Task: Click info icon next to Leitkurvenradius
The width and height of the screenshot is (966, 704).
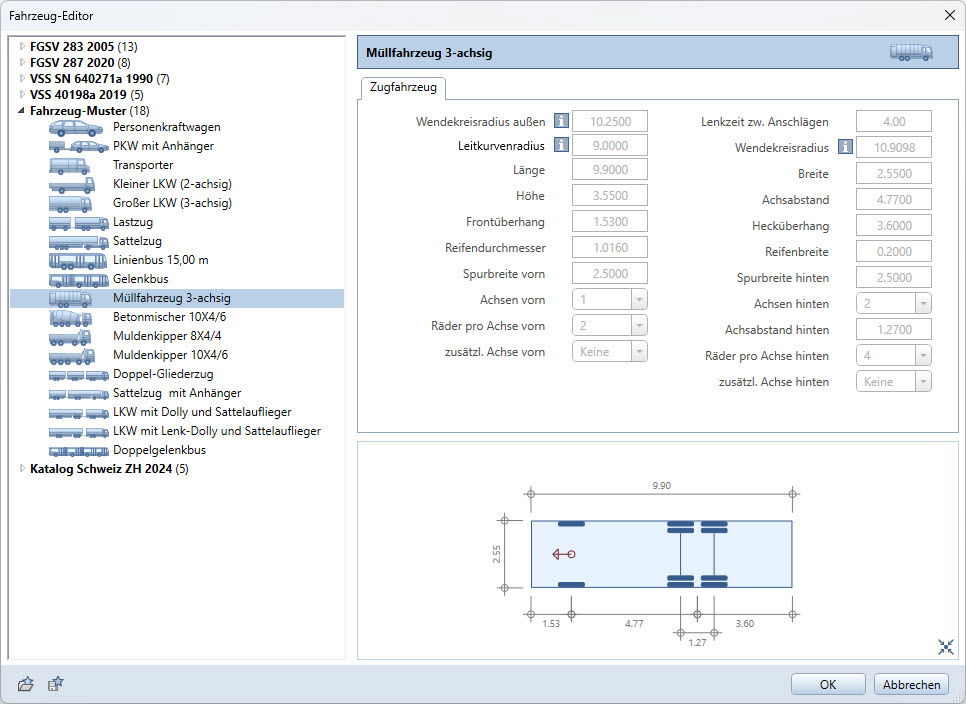Action: [x=561, y=145]
